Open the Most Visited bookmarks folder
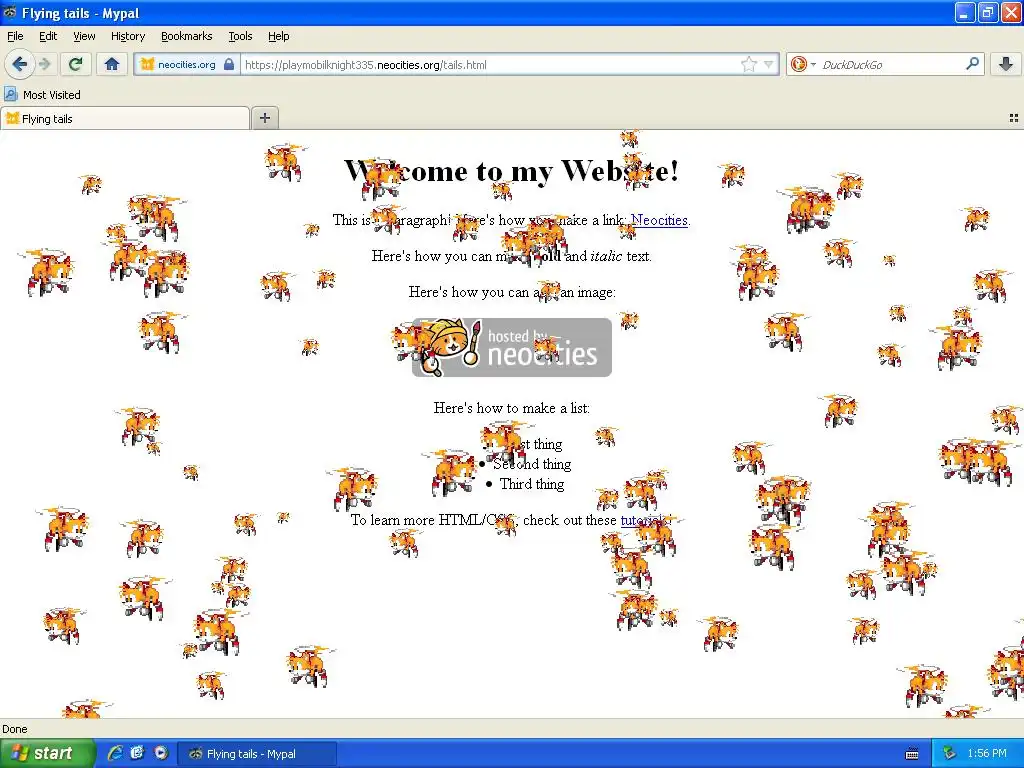This screenshot has width=1024, height=768. (x=42, y=95)
